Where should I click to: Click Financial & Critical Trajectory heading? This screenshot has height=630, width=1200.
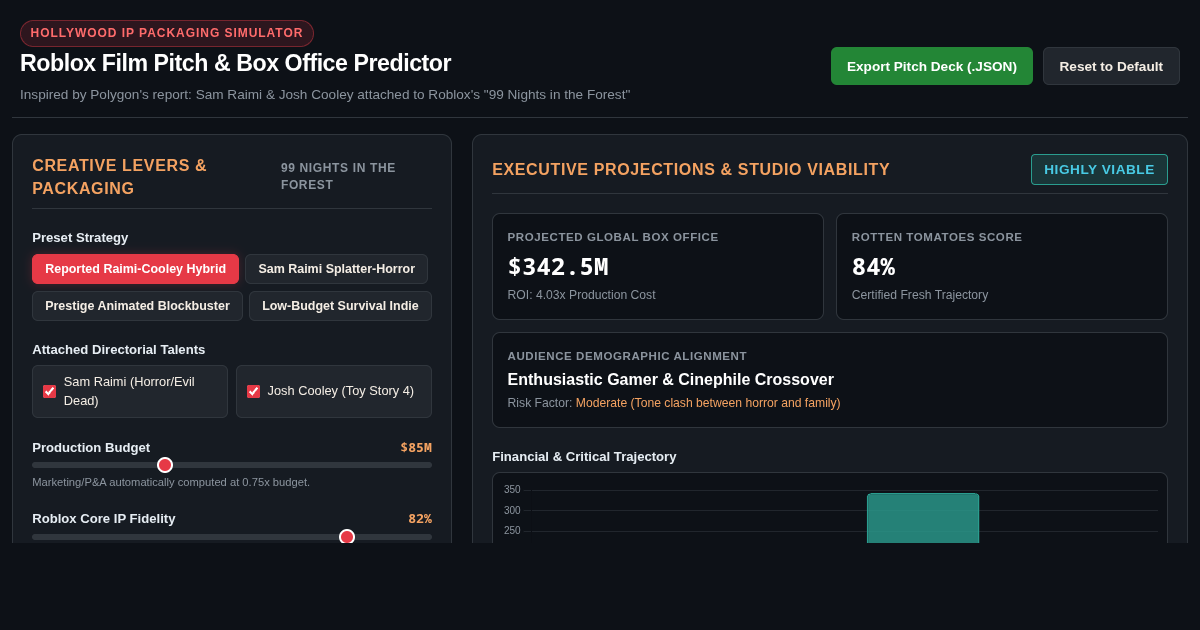coord(584,456)
